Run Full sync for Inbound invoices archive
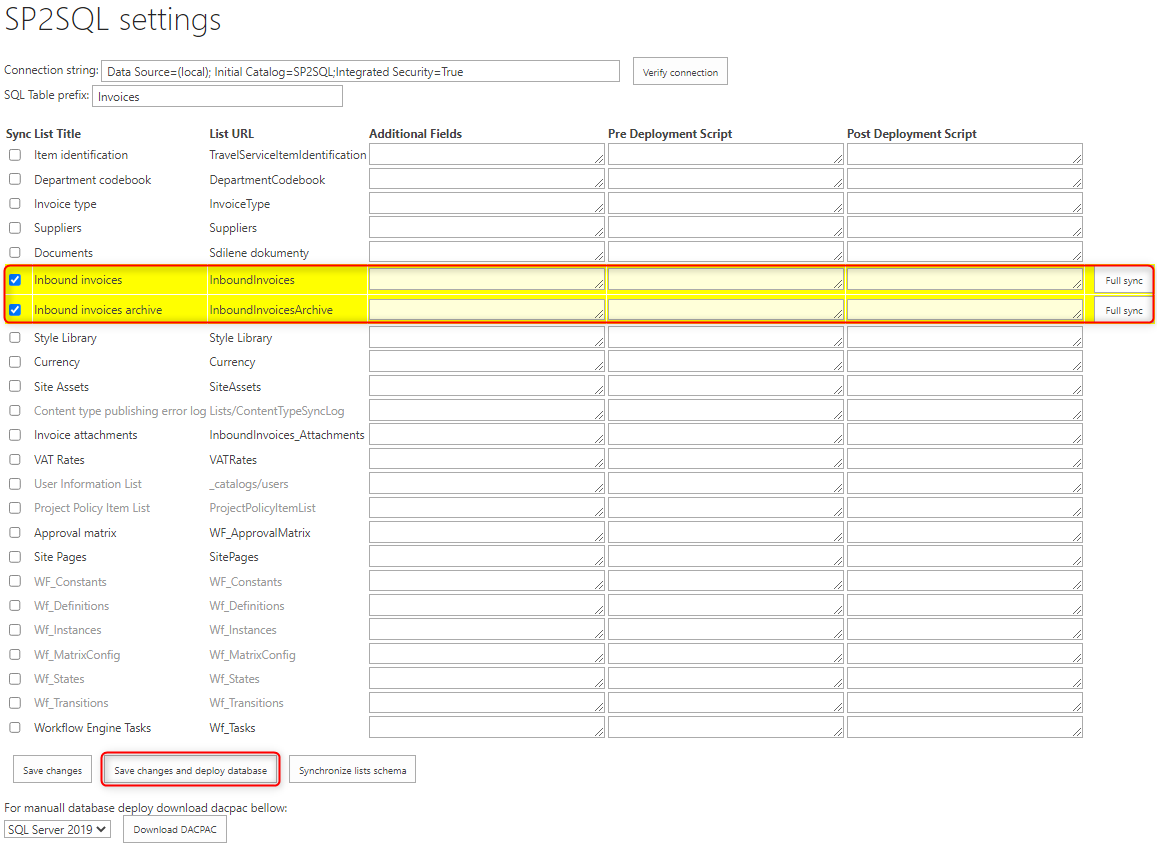The width and height of the screenshot is (1157, 846). (x=1123, y=311)
